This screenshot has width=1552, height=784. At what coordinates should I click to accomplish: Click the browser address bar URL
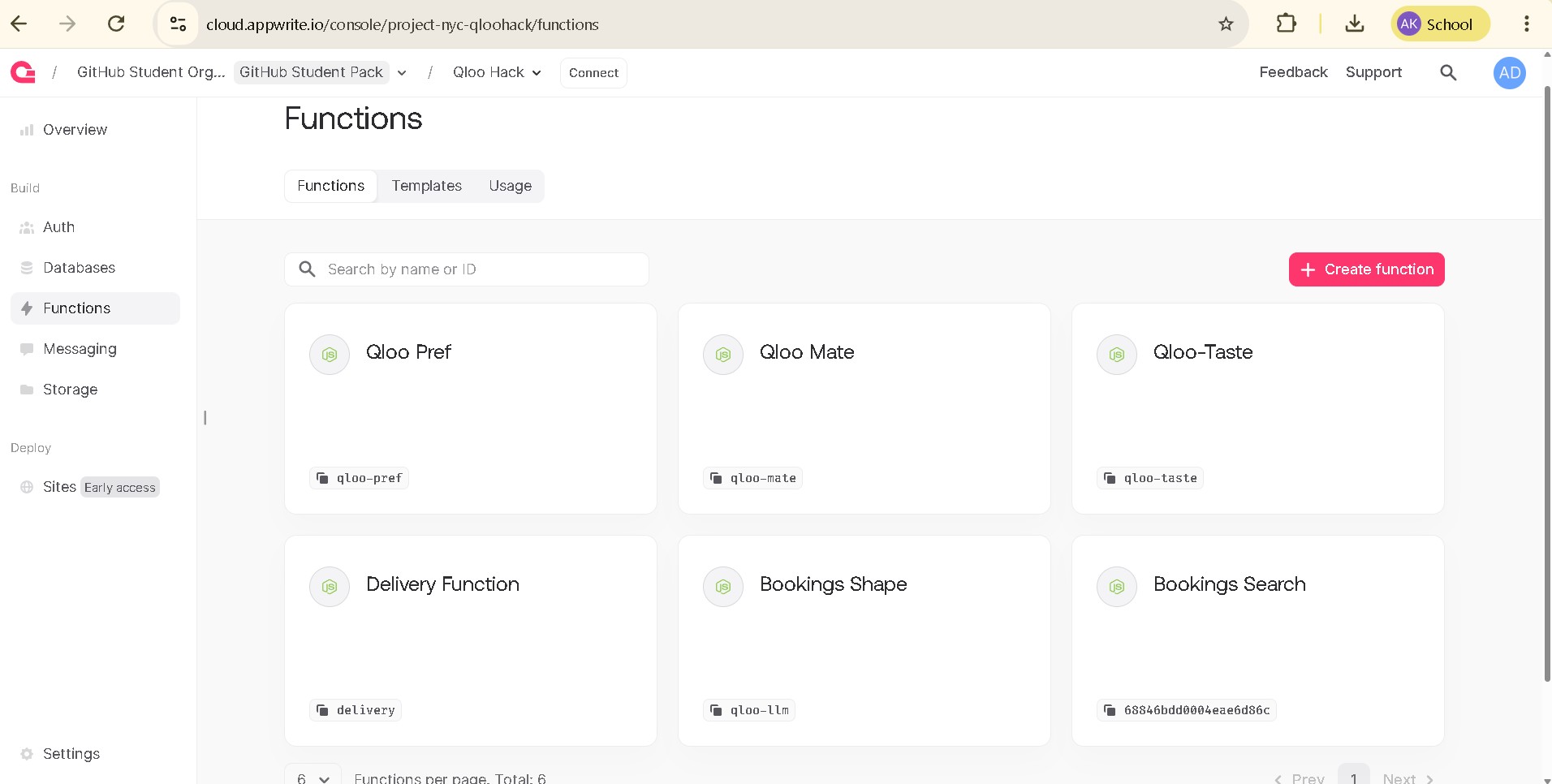[x=403, y=24]
